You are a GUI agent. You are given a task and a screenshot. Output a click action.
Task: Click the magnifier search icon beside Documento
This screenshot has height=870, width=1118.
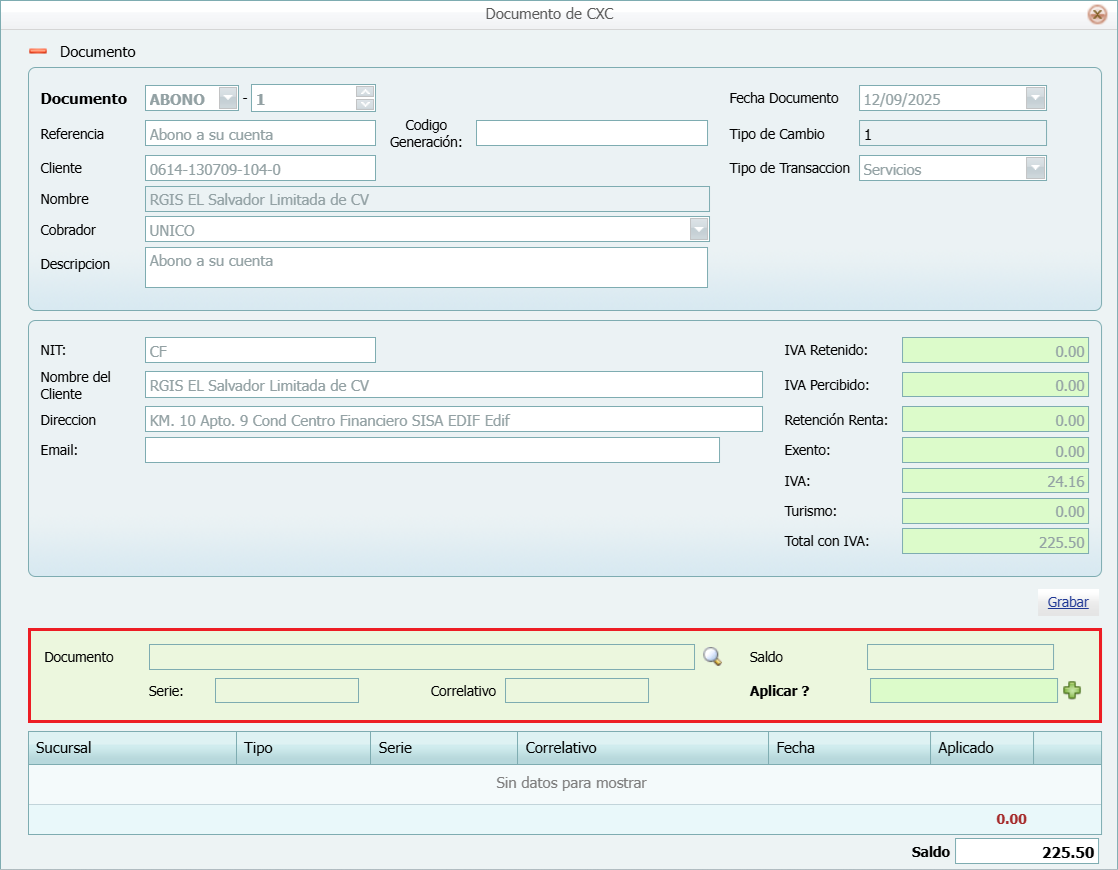(712, 657)
